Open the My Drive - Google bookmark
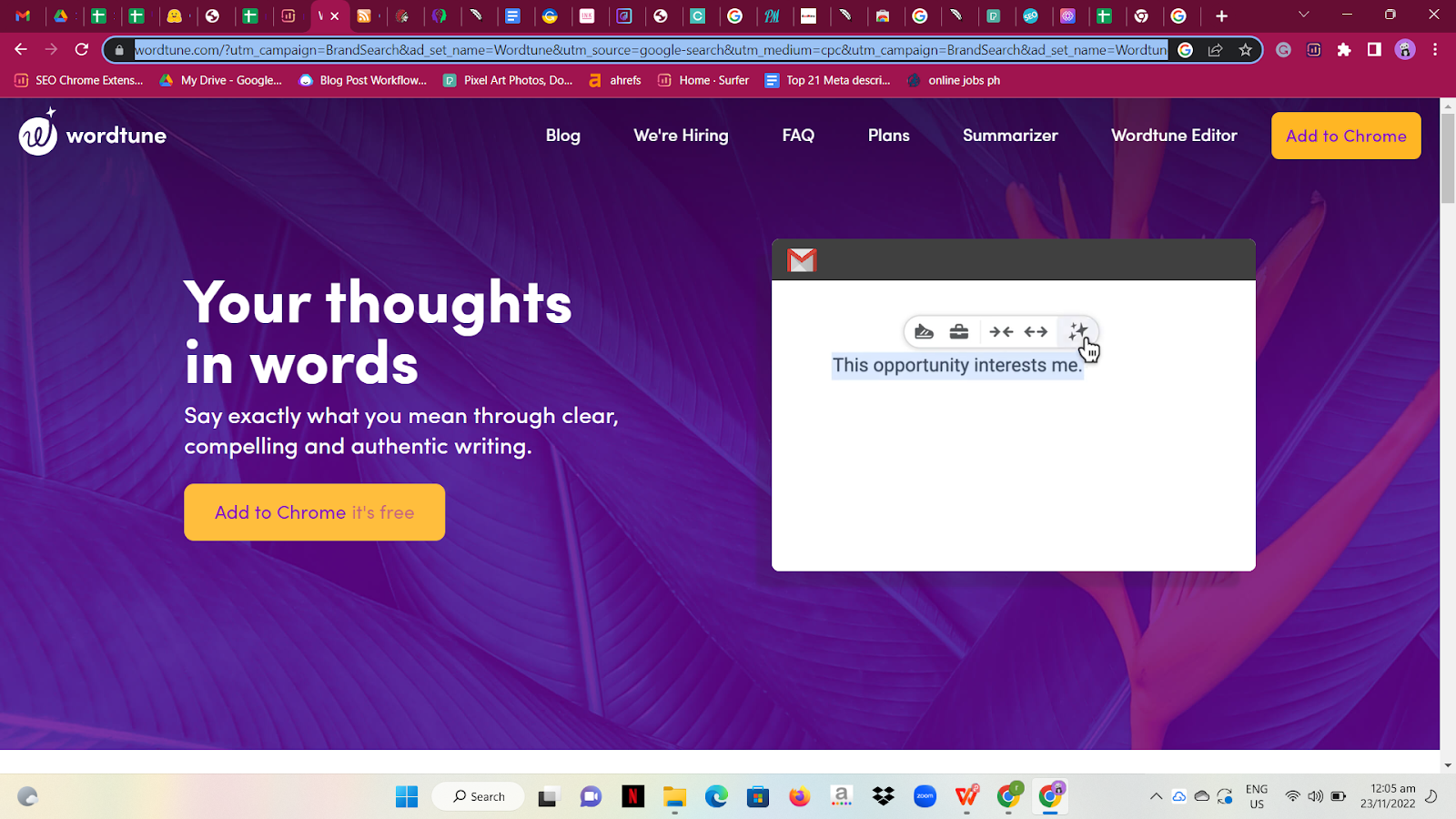The height and width of the screenshot is (819, 1456). tap(221, 80)
